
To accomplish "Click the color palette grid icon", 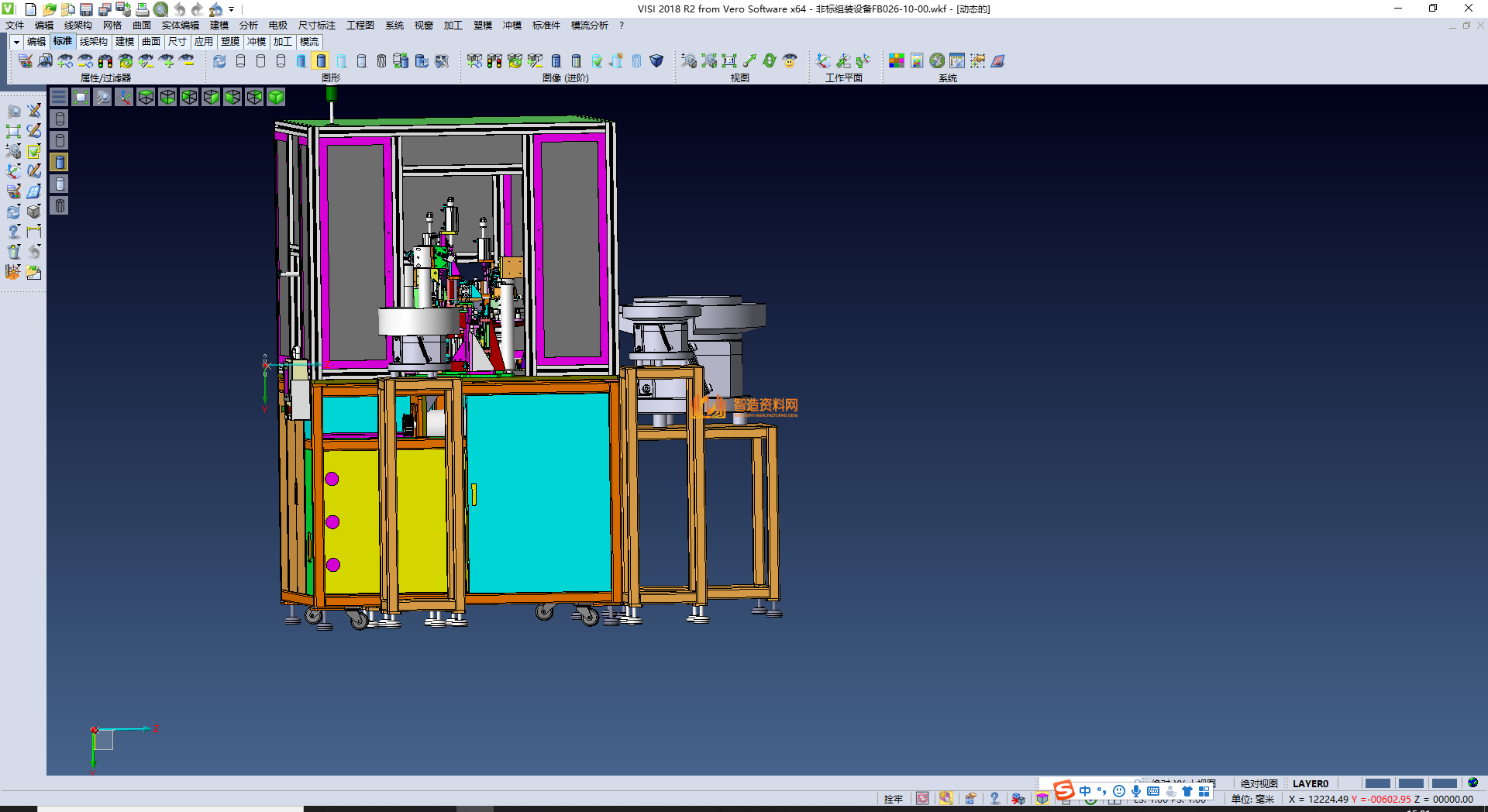I will [x=896, y=61].
